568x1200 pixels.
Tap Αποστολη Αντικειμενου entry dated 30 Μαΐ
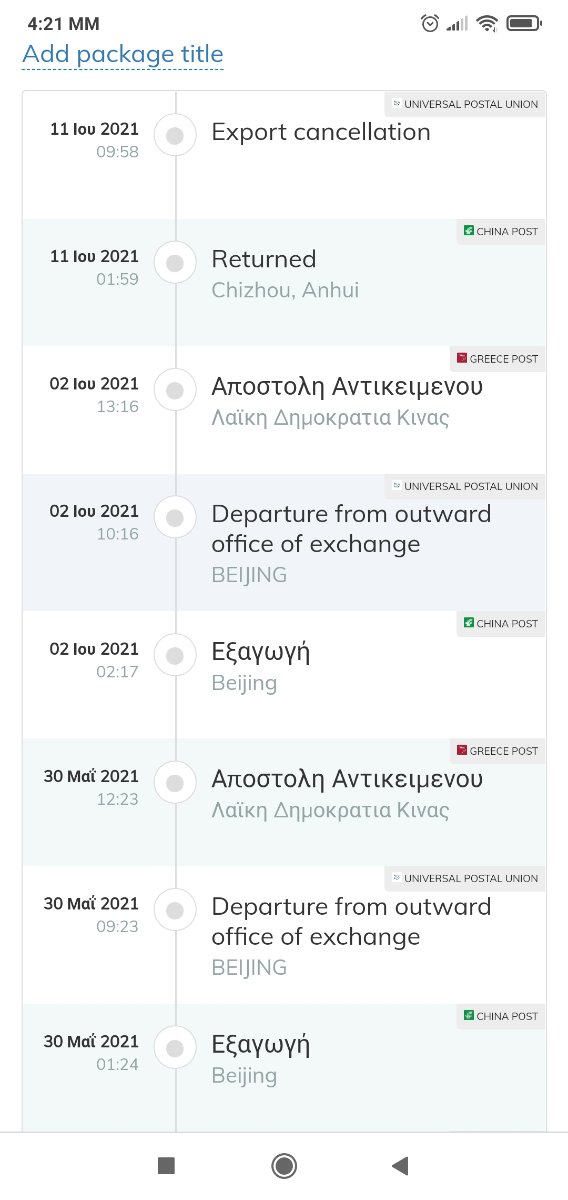coord(284,802)
